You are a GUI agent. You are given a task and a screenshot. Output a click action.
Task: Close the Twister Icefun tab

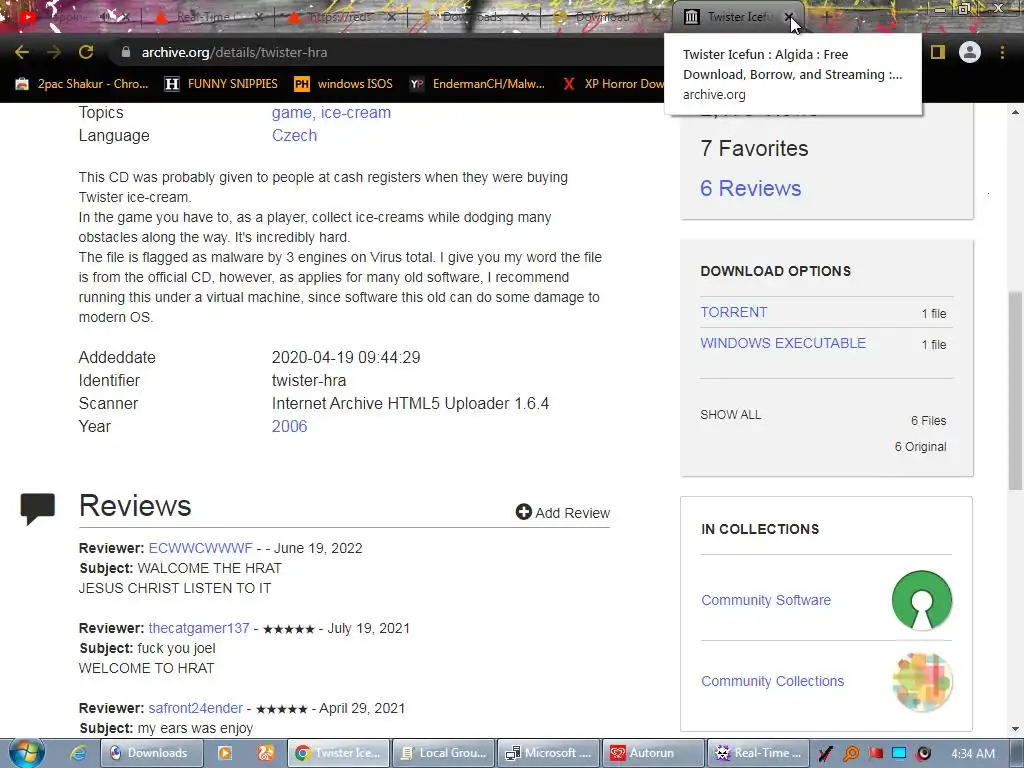pos(789,17)
